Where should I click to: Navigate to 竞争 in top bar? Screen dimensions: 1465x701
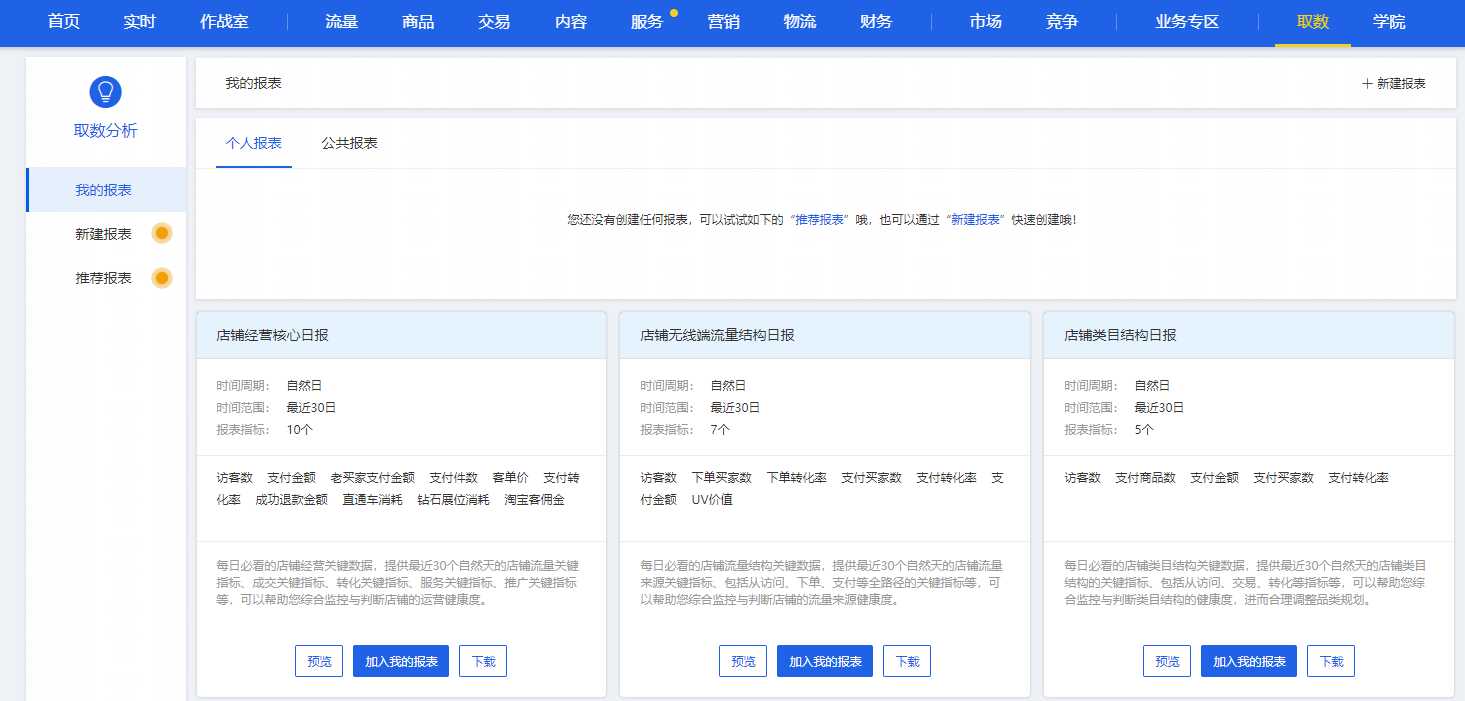tap(1062, 22)
